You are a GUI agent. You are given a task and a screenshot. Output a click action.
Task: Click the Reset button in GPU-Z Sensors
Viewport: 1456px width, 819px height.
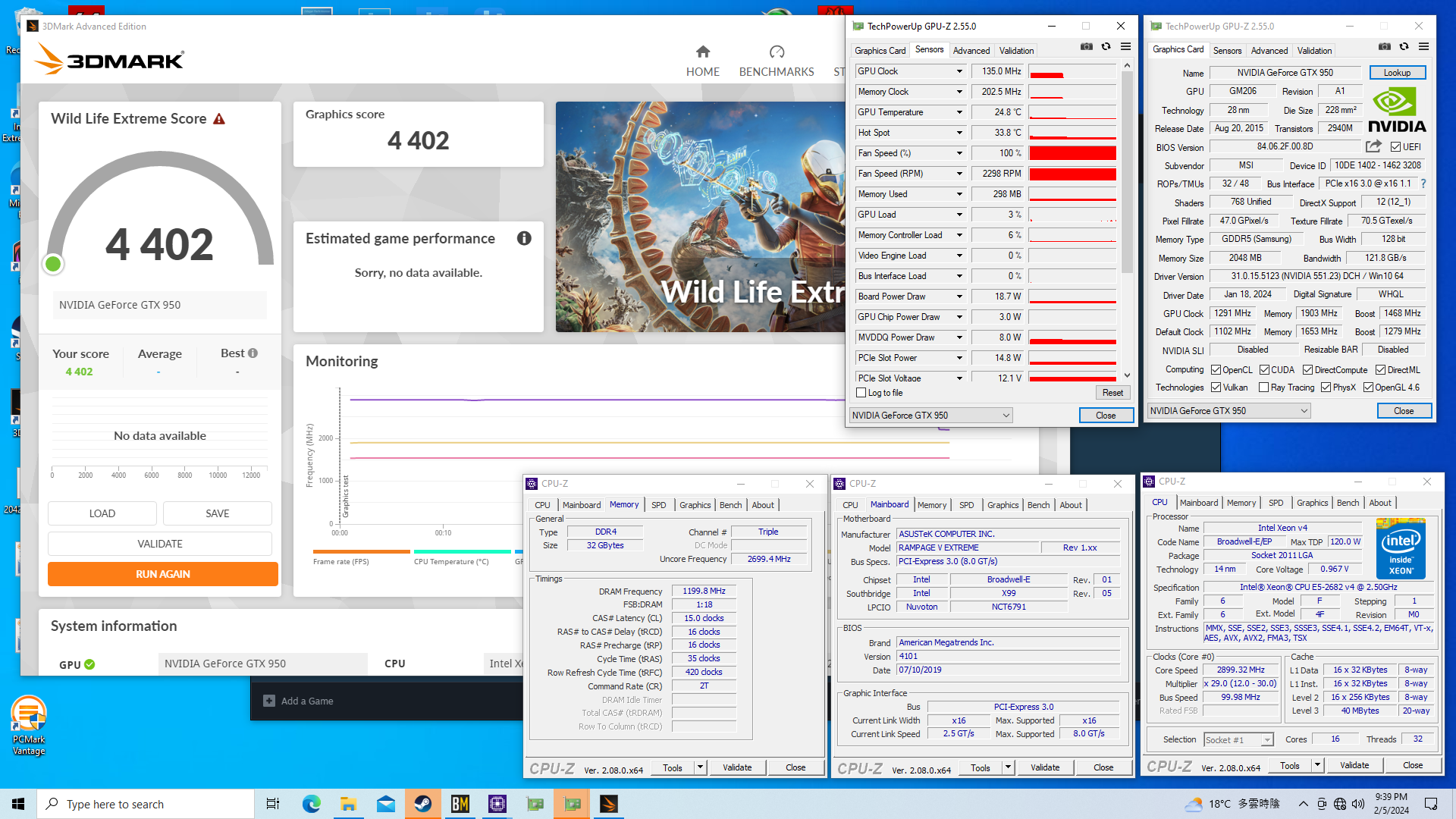pyautogui.click(x=1112, y=393)
